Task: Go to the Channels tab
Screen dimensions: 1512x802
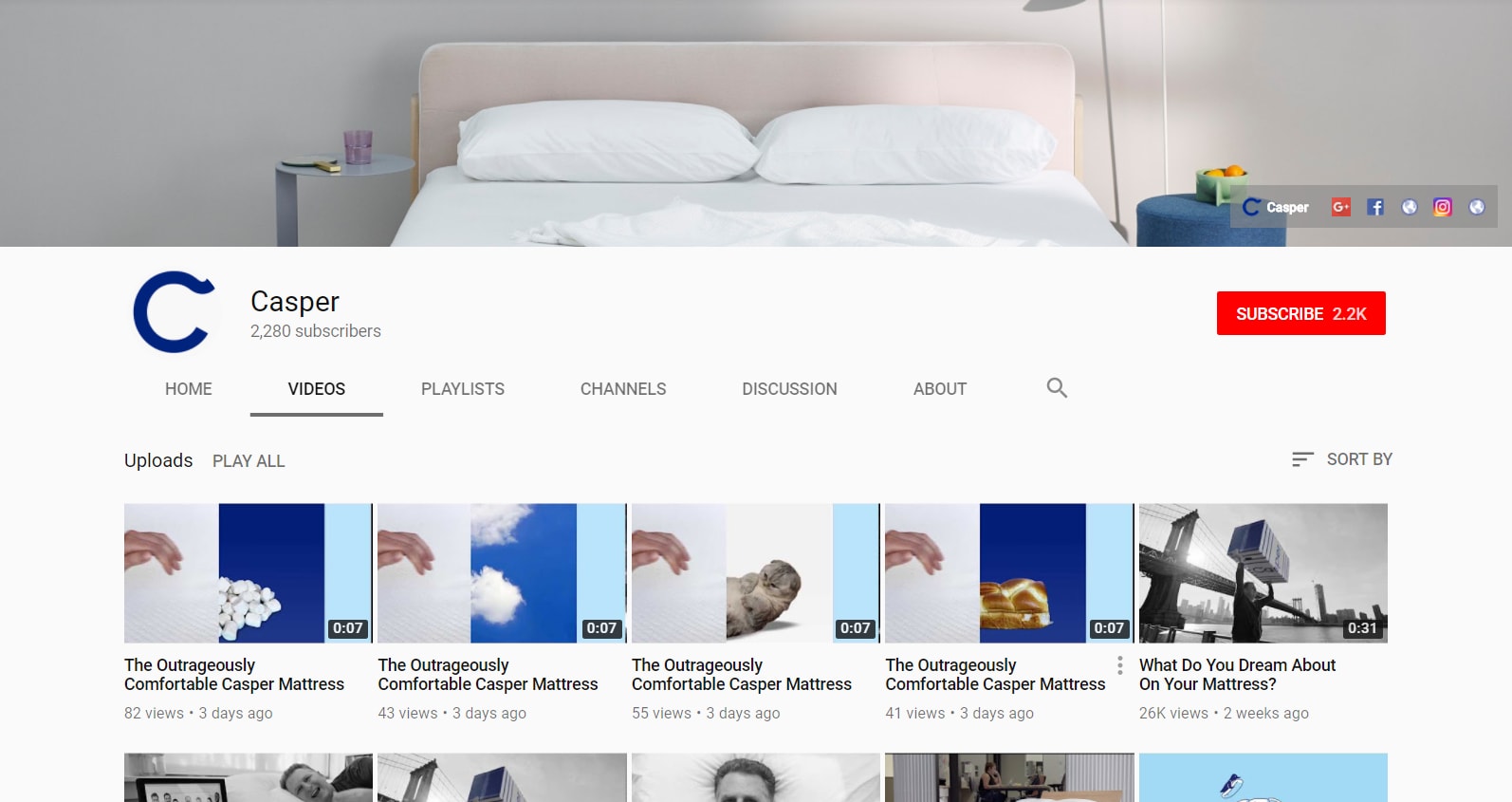Action: [x=623, y=389]
